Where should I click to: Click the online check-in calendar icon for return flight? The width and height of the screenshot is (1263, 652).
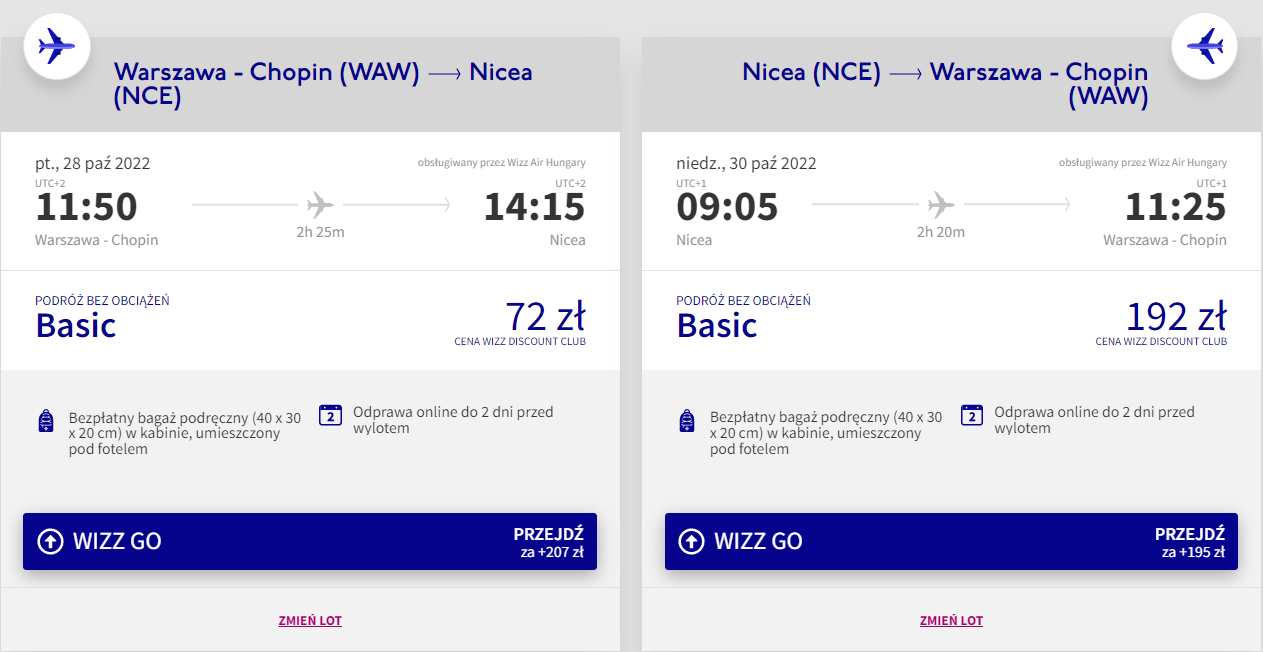point(972,415)
